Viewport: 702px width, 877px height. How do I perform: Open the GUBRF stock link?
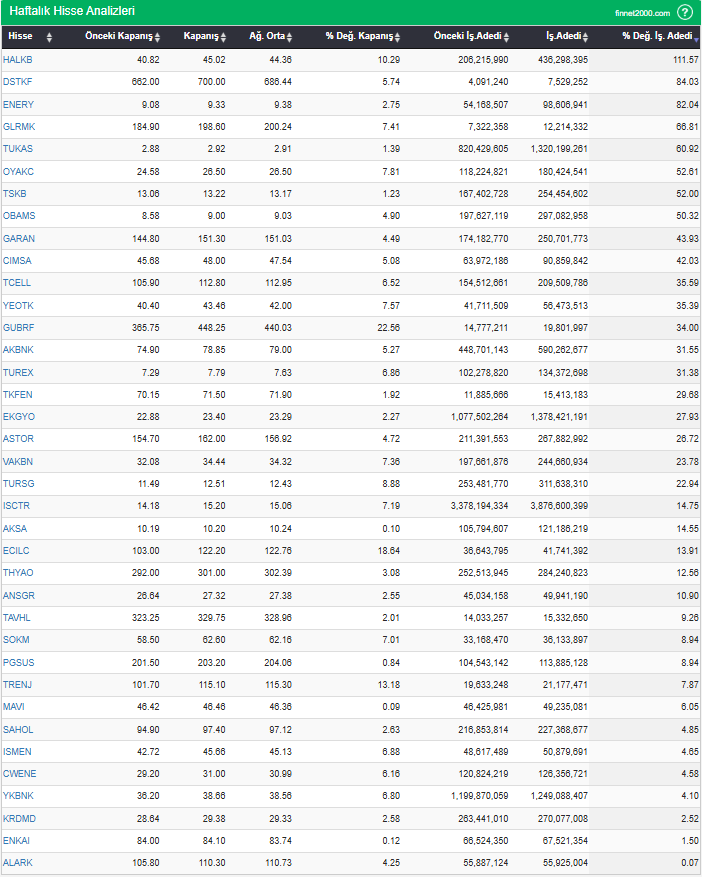point(18,327)
